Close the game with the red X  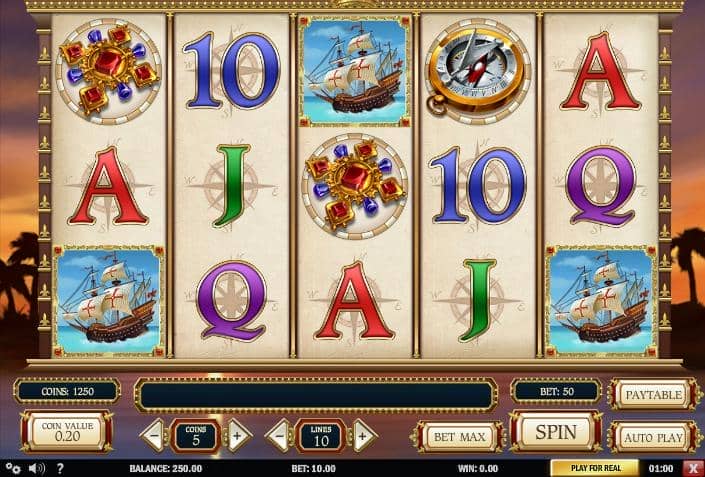693,468
